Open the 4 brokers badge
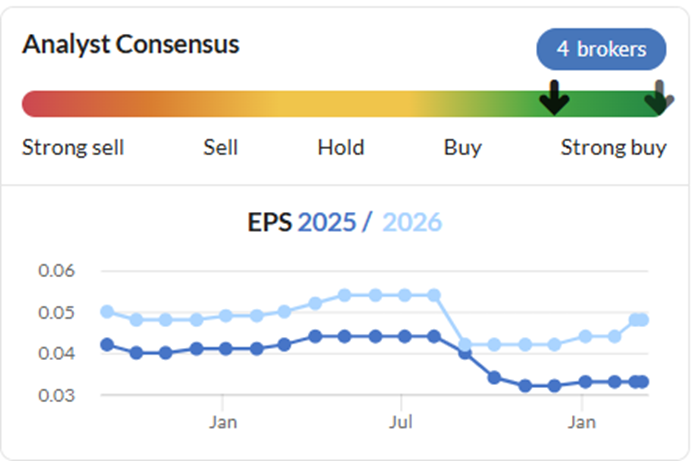693x461 pixels. click(601, 48)
